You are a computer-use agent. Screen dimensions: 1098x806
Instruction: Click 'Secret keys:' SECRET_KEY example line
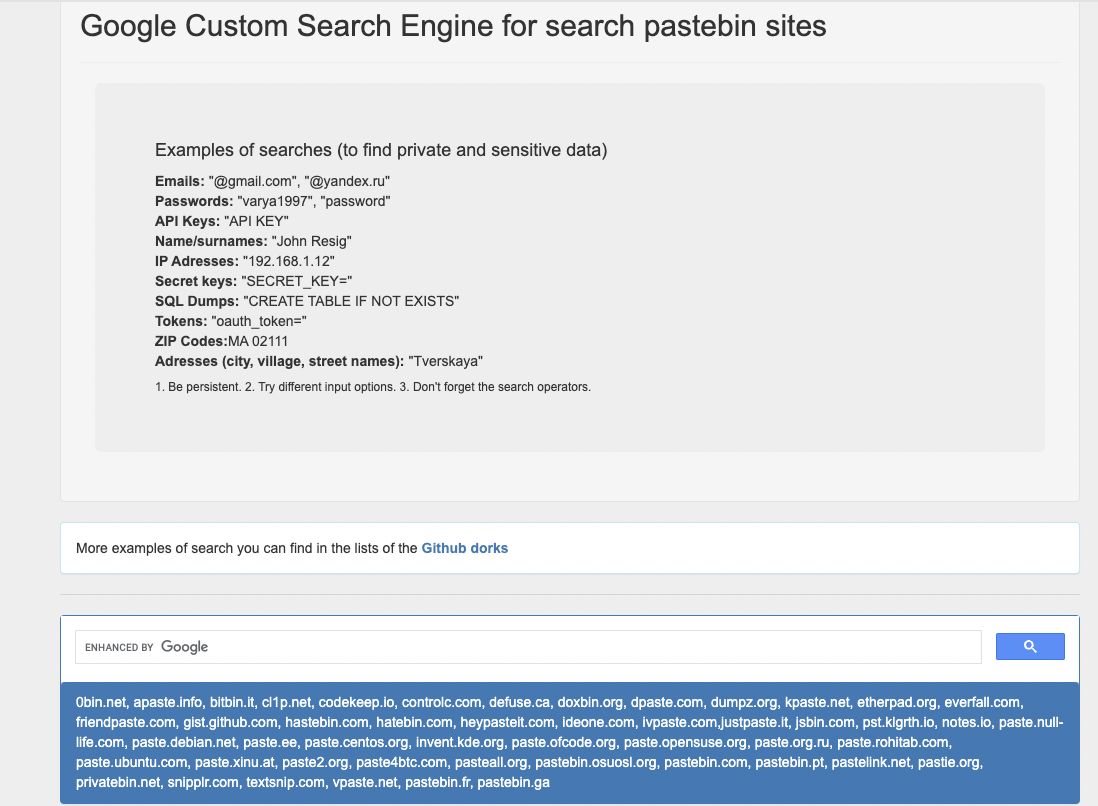[254, 281]
